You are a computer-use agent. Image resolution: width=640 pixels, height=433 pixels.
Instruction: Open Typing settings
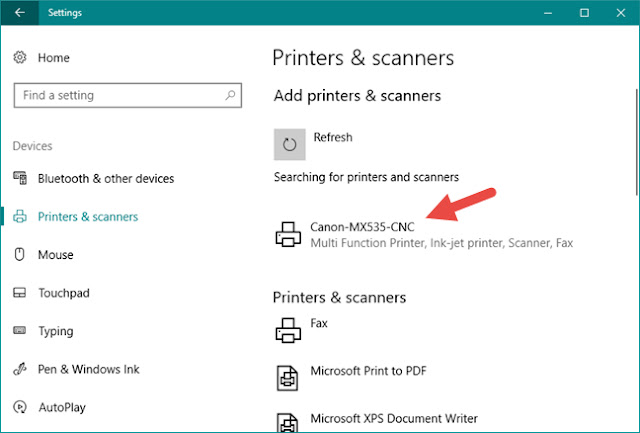click(x=56, y=331)
